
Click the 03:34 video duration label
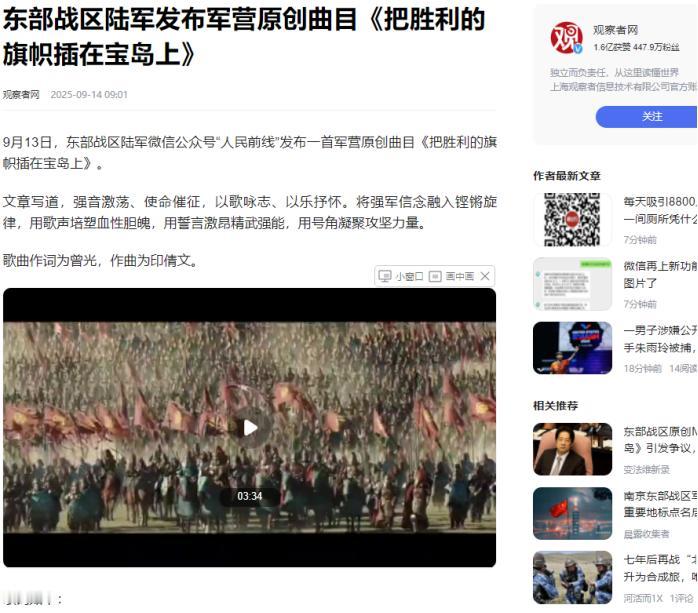(x=250, y=496)
